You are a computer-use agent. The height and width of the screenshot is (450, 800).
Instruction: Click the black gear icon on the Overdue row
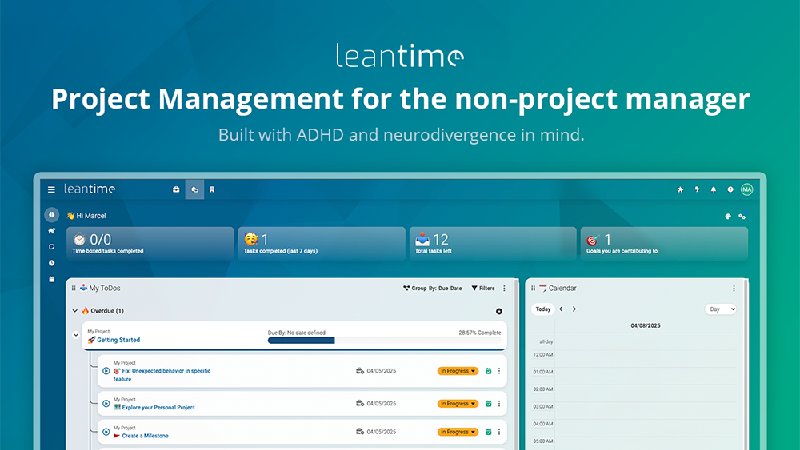click(499, 311)
